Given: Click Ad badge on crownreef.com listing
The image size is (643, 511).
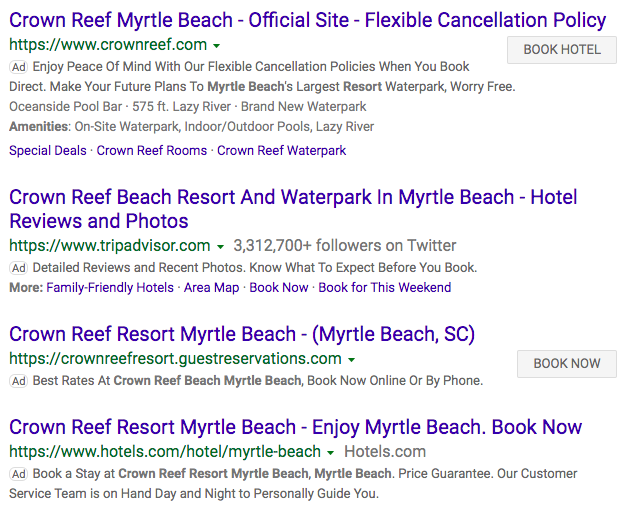Looking at the screenshot, I should tap(18, 67).
